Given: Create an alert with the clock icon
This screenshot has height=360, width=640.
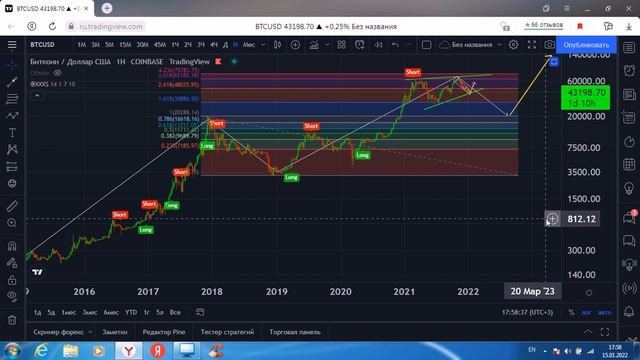Looking at the screenshot, I should click(360, 45).
